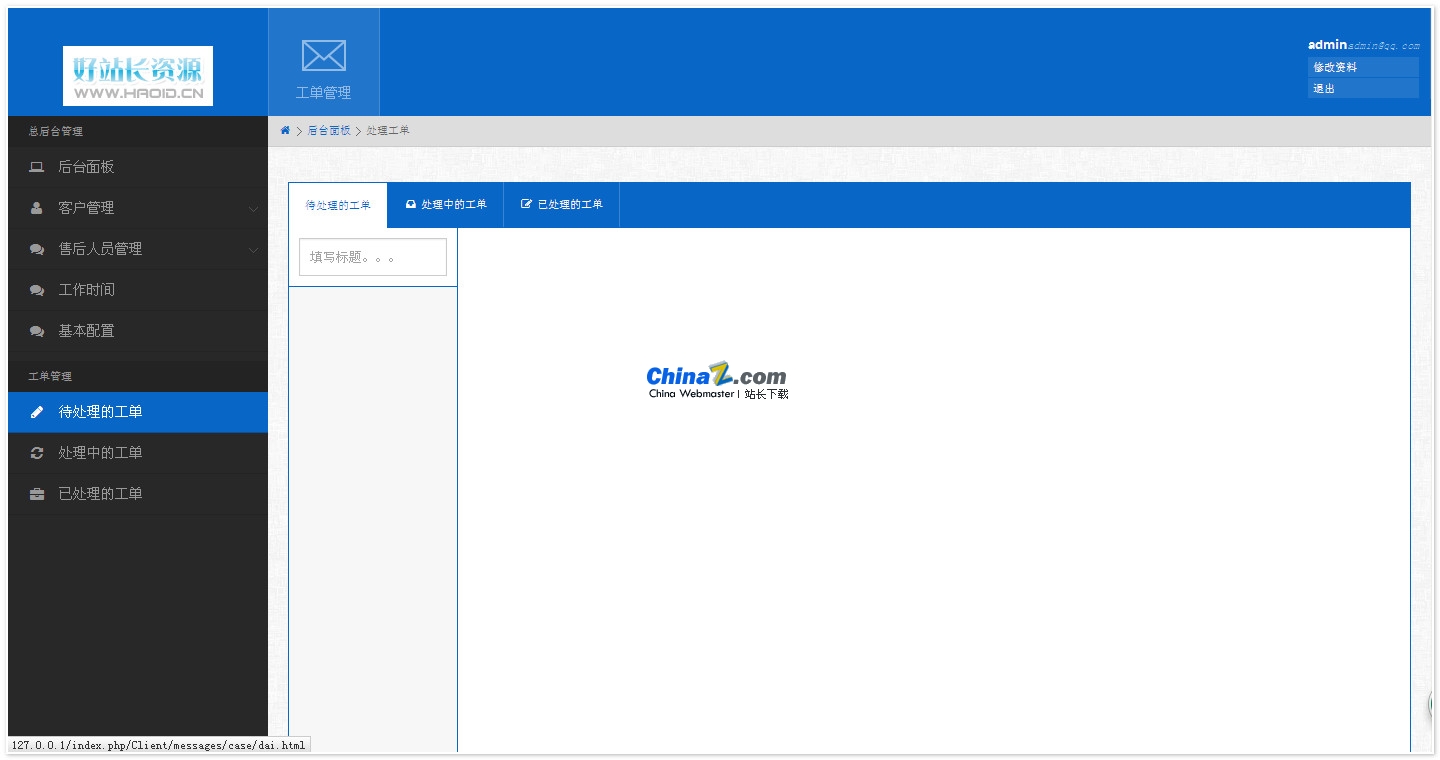1440x760 pixels.
Task: Select 待处理的工单 in the sidebar
Action: click(138, 412)
